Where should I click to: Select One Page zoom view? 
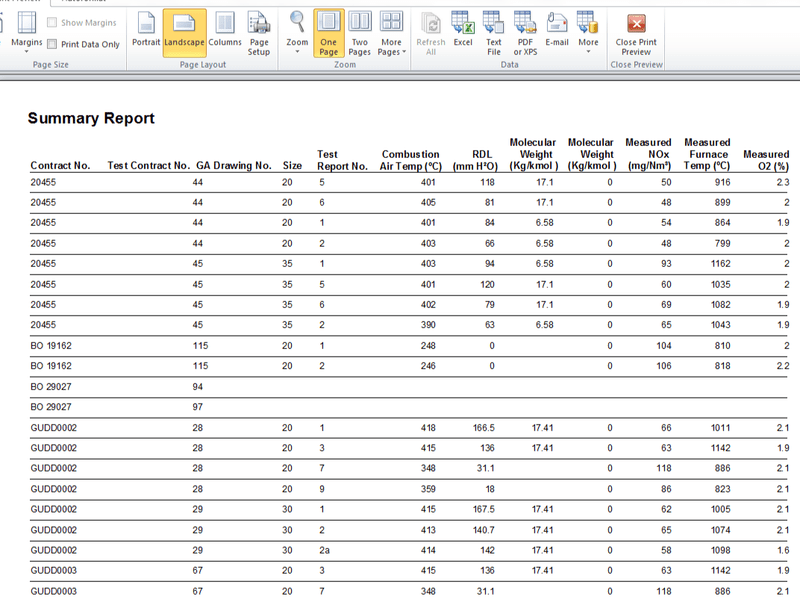pyautogui.click(x=329, y=32)
